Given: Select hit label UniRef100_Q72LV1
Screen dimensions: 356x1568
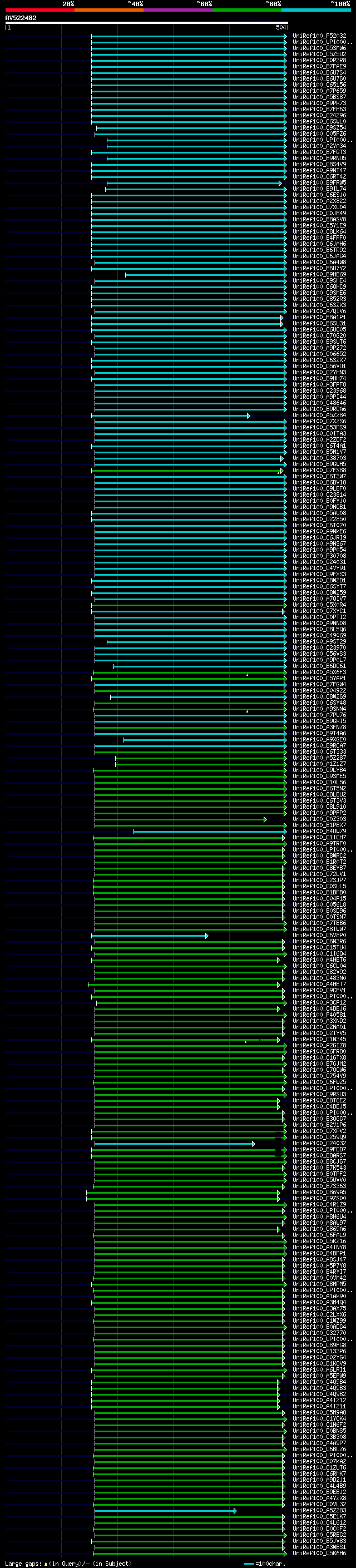Looking at the screenshot, I should click(319, 874).
